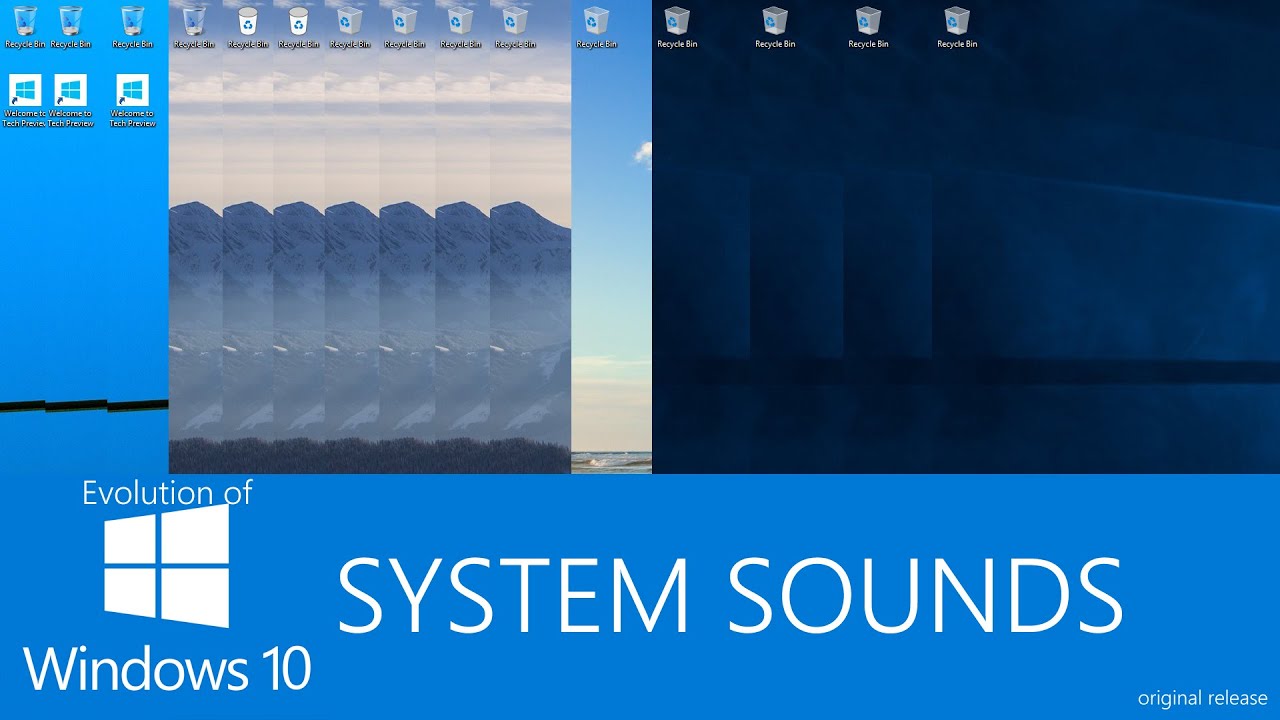This screenshot has height=720, width=1280.
Task: Open the rightmost Welcome to Tech Preview shortcut
Action: coord(132,100)
